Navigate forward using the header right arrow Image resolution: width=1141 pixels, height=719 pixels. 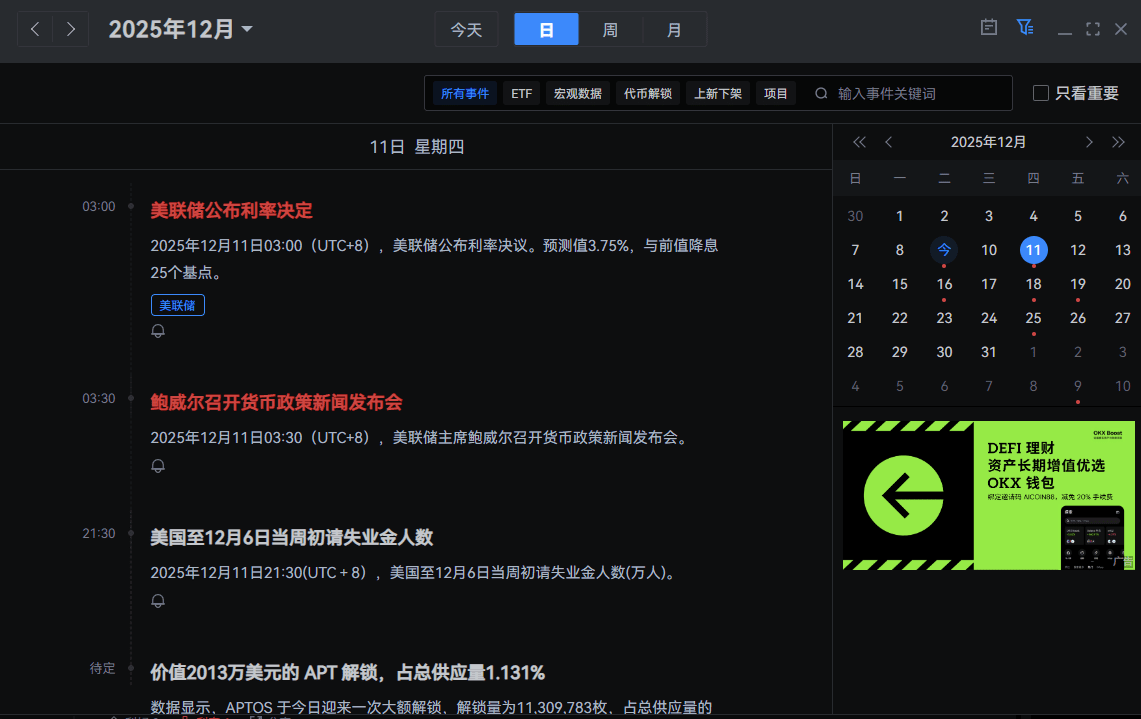pyautogui.click(x=70, y=29)
